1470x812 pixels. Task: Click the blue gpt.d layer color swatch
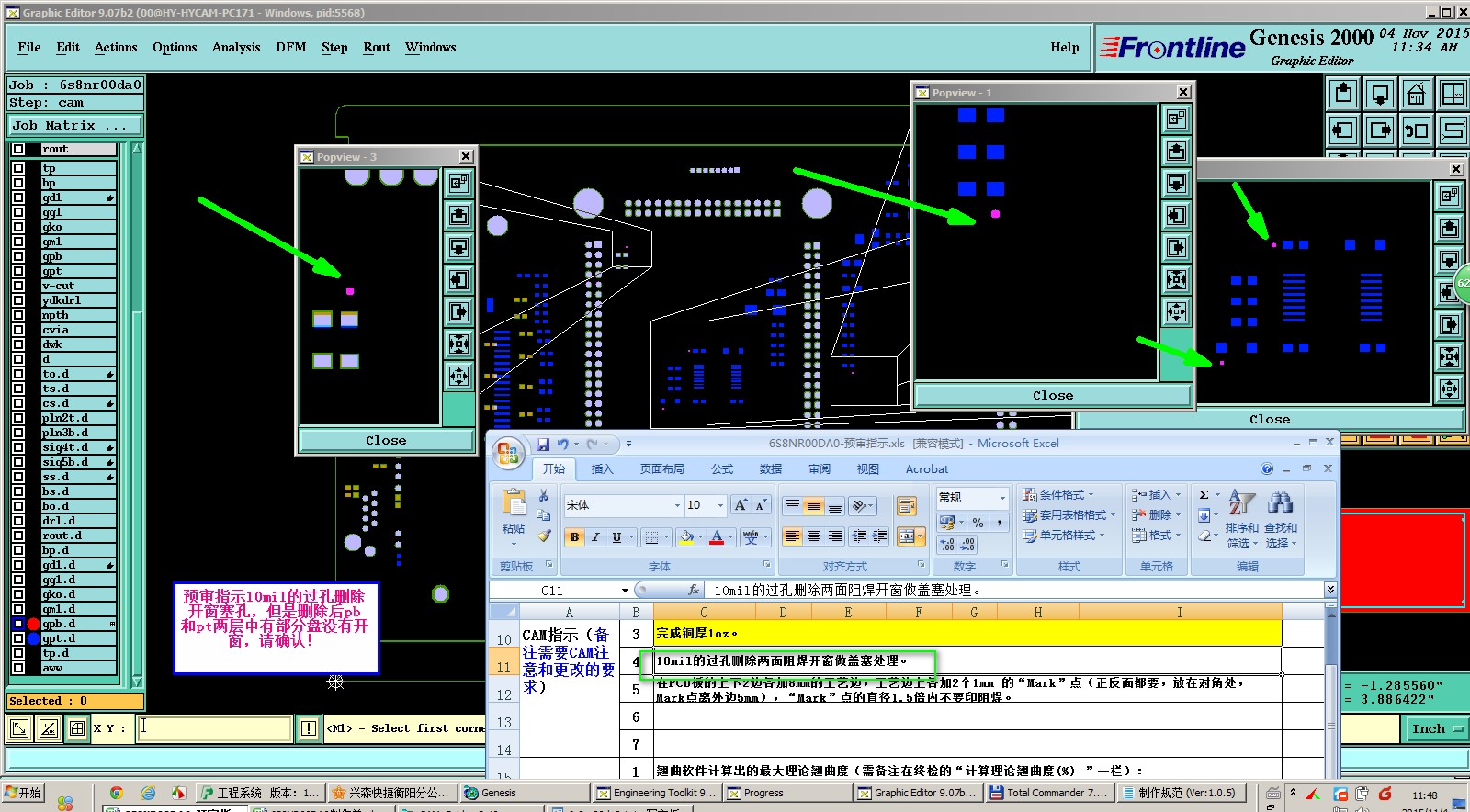(x=34, y=638)
